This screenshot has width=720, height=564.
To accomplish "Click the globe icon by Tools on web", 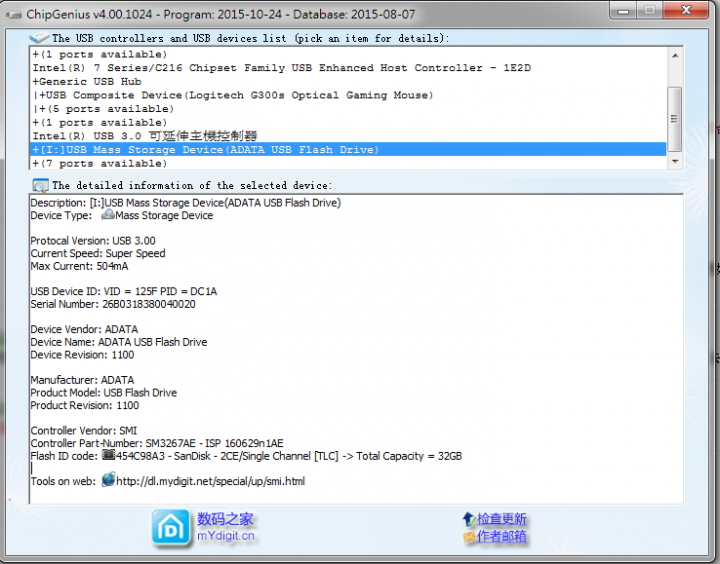I will 108,479.
